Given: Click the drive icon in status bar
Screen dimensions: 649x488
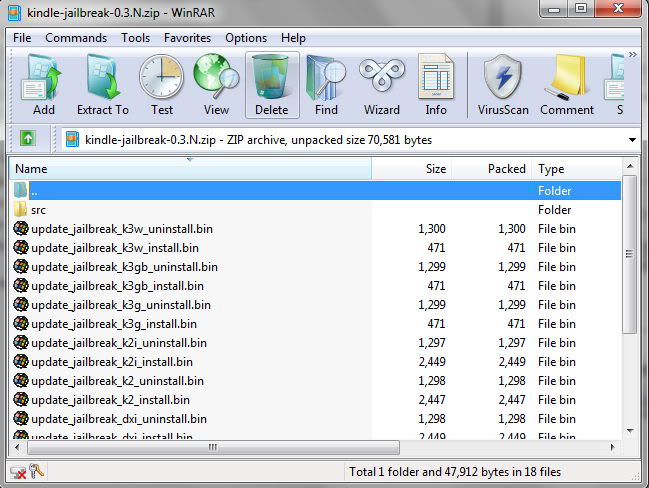Looking at the screenshot, I should [18, 472].
